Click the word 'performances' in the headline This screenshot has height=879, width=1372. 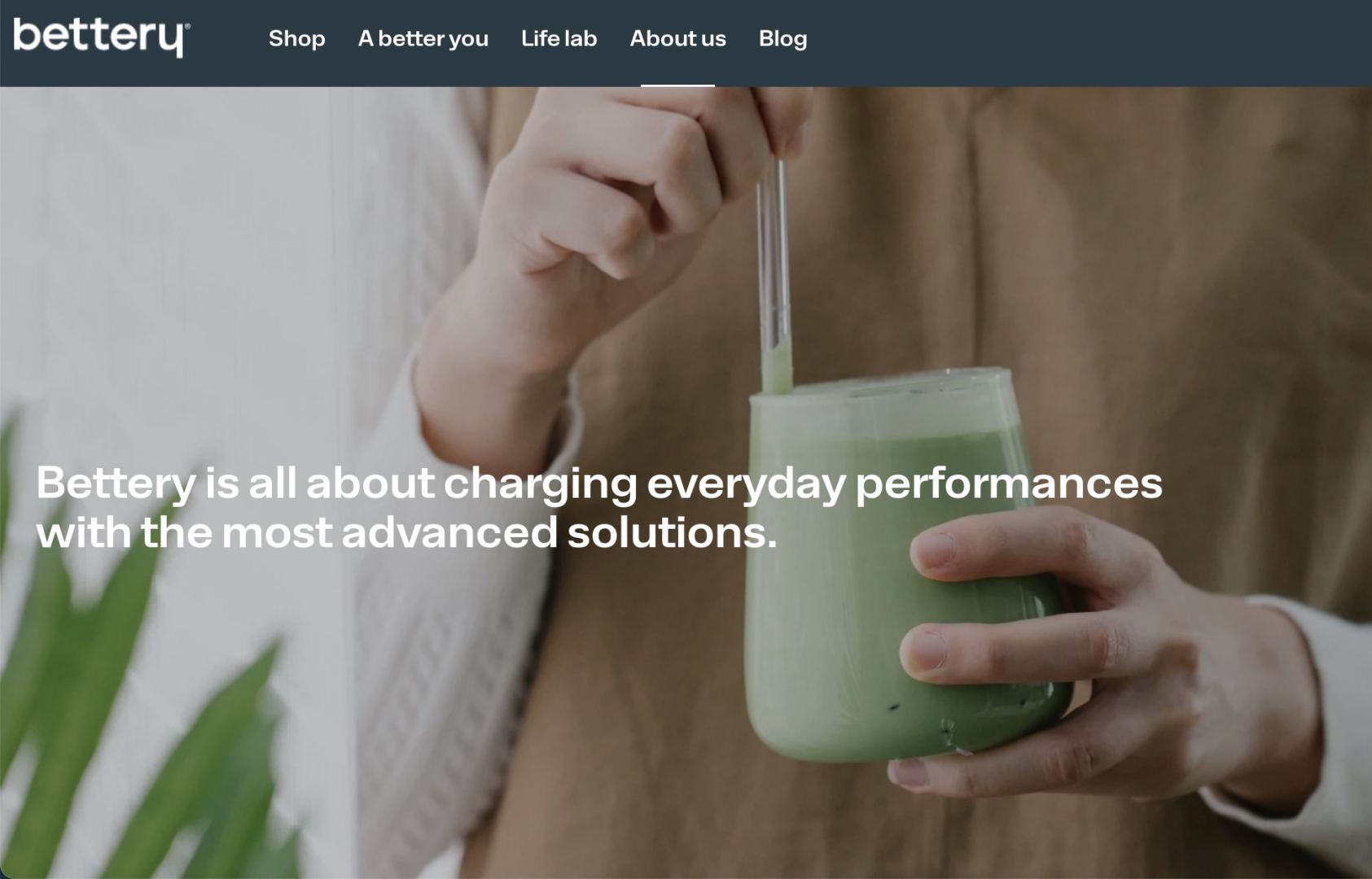pos(1009,483)
